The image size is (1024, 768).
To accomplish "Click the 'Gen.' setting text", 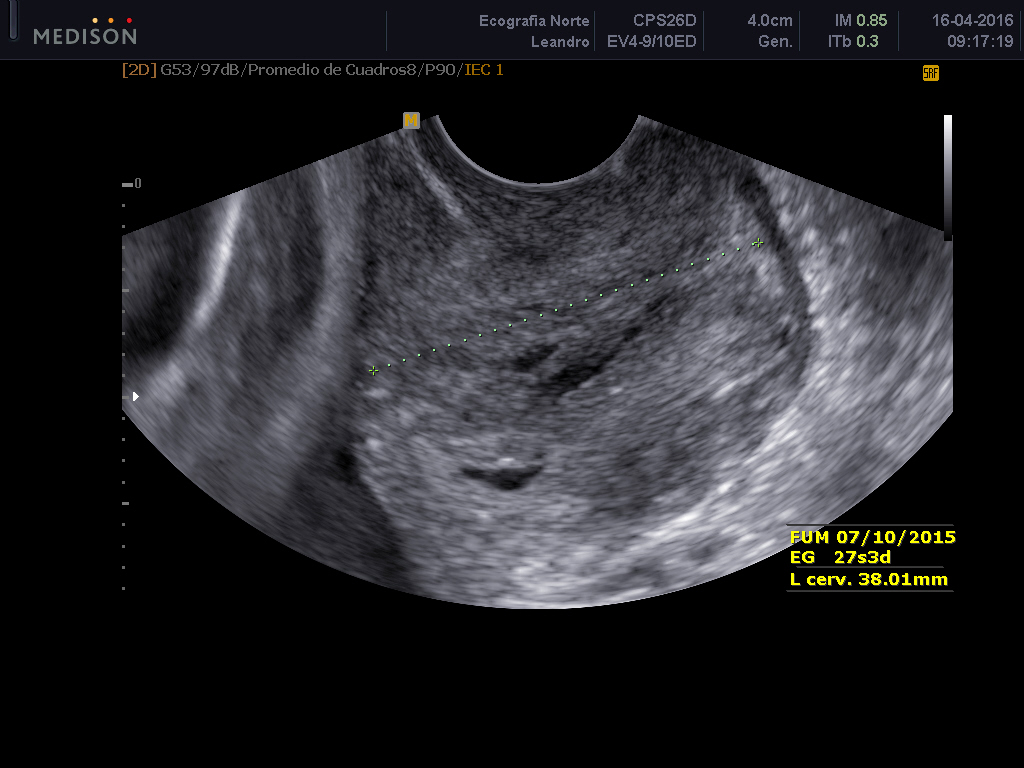I will 775,42.
